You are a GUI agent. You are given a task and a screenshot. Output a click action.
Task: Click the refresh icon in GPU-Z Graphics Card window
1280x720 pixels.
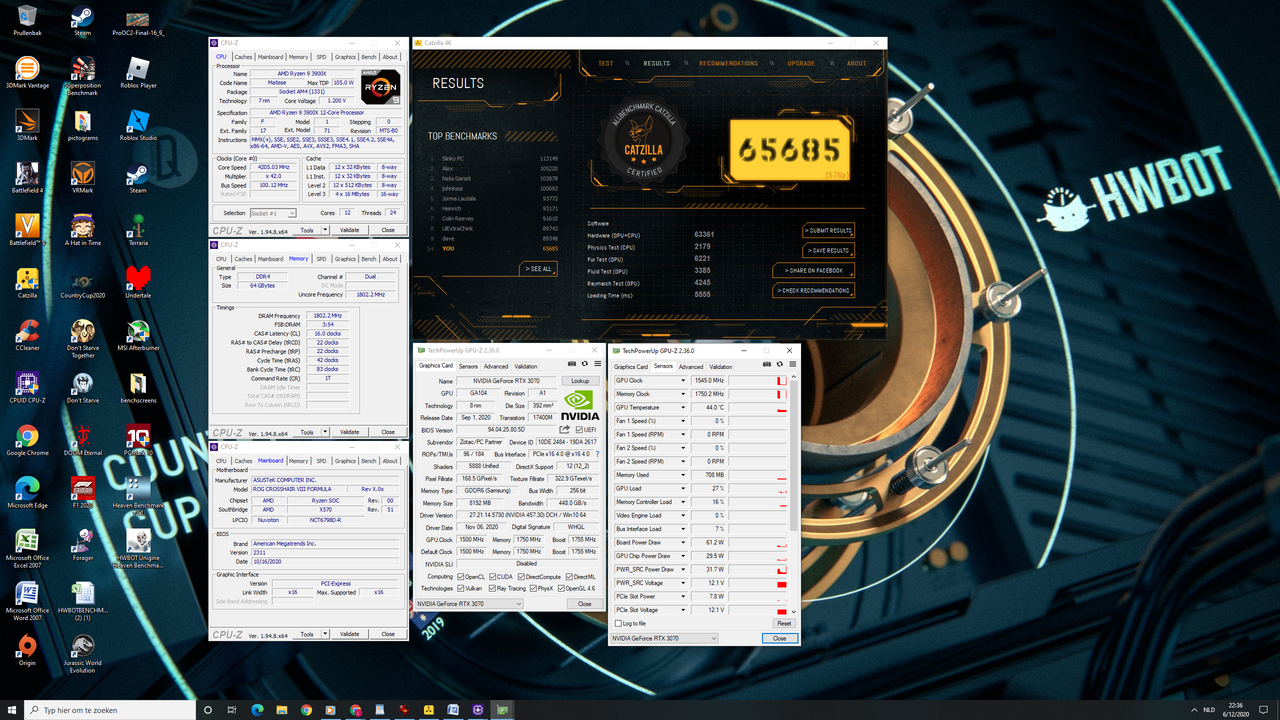click(x=585, y=364)
